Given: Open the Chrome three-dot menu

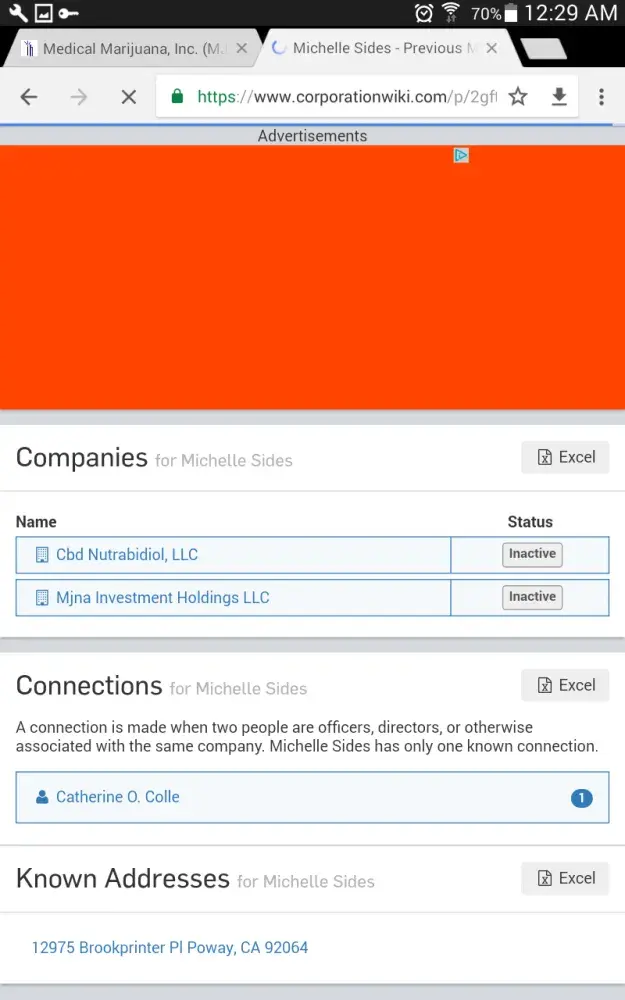Looking at the screenshot, I should 601,97.
